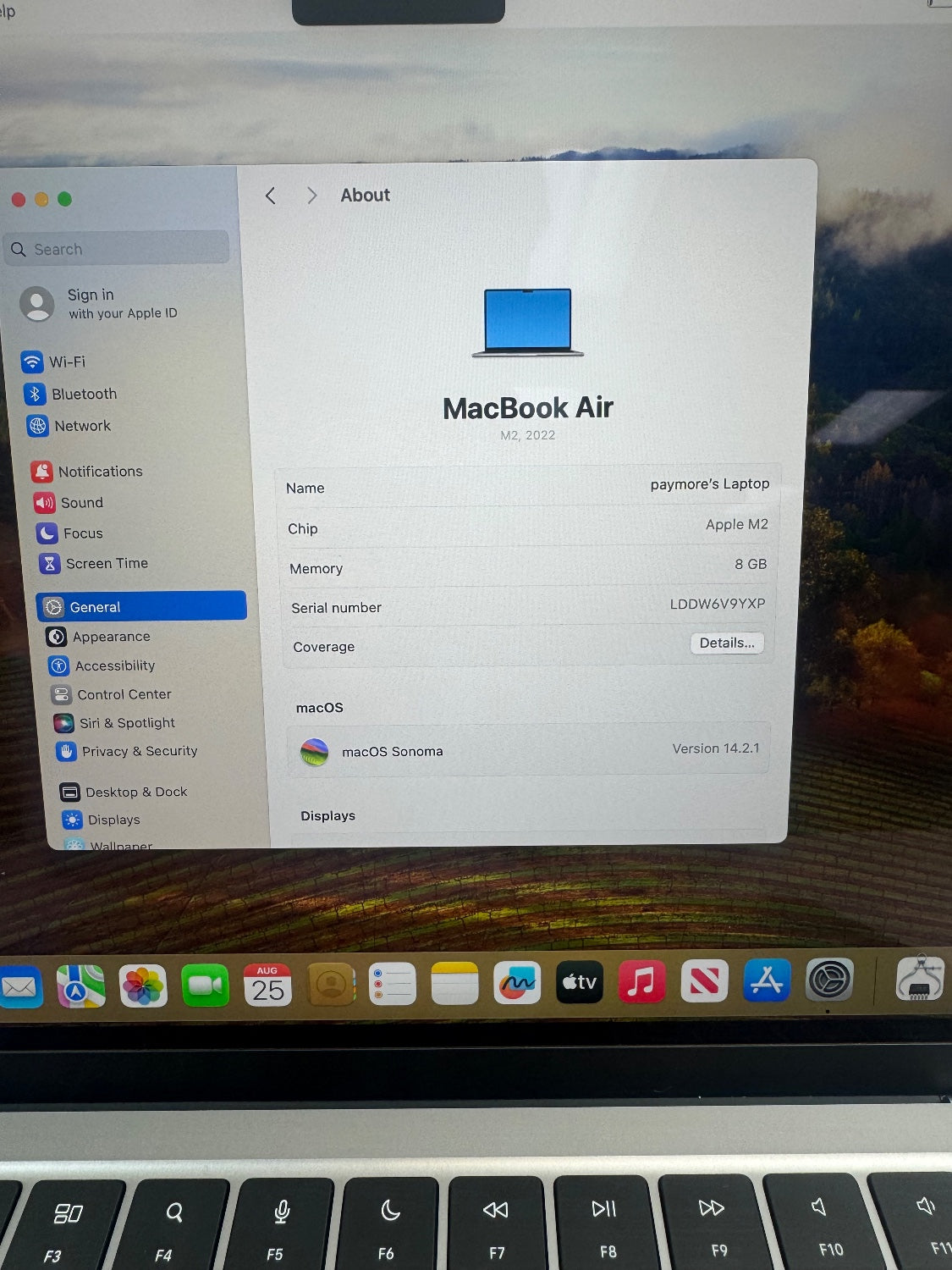This screenshot has width=952, height=1270.
Task: Select General in the sidebar
Action: click(141, 606)
